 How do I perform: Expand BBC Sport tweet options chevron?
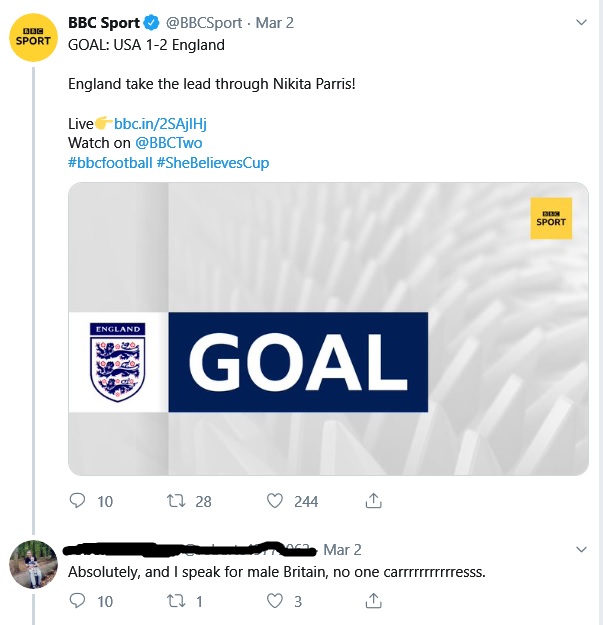tap(583, 22)
